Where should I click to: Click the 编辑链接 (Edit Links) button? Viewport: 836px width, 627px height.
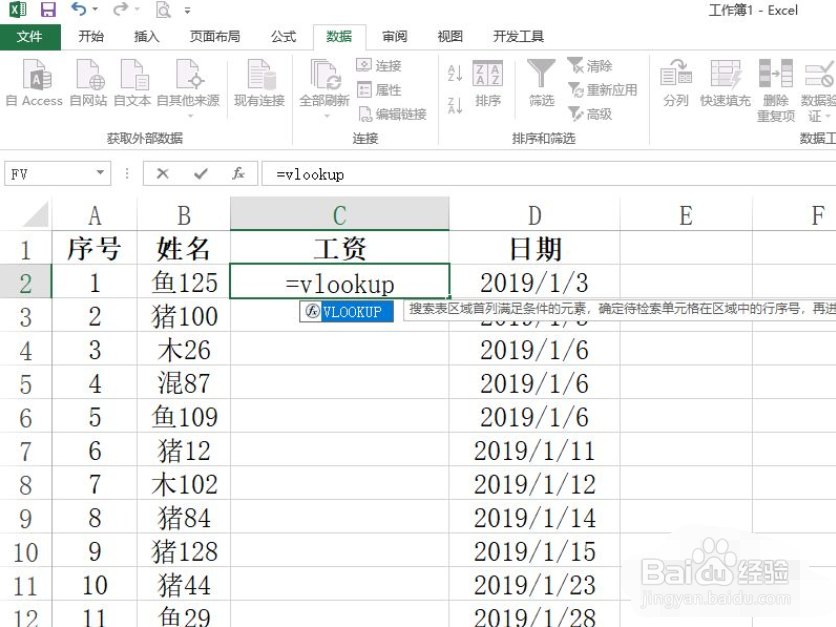[392, 114]
